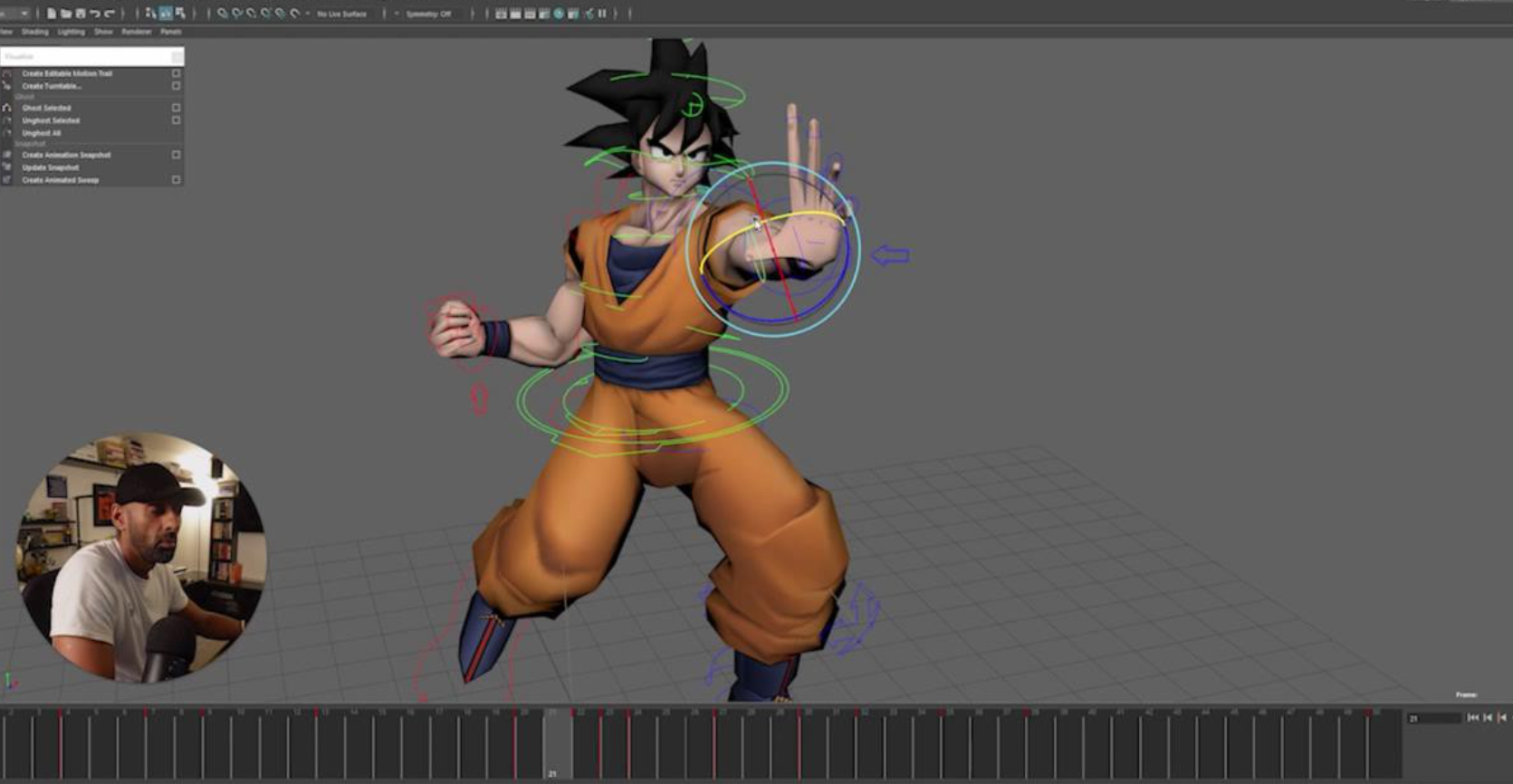Select by hierarchy mode icon
The height and width of the screenshot is (784, 1513).
(151, 14)
